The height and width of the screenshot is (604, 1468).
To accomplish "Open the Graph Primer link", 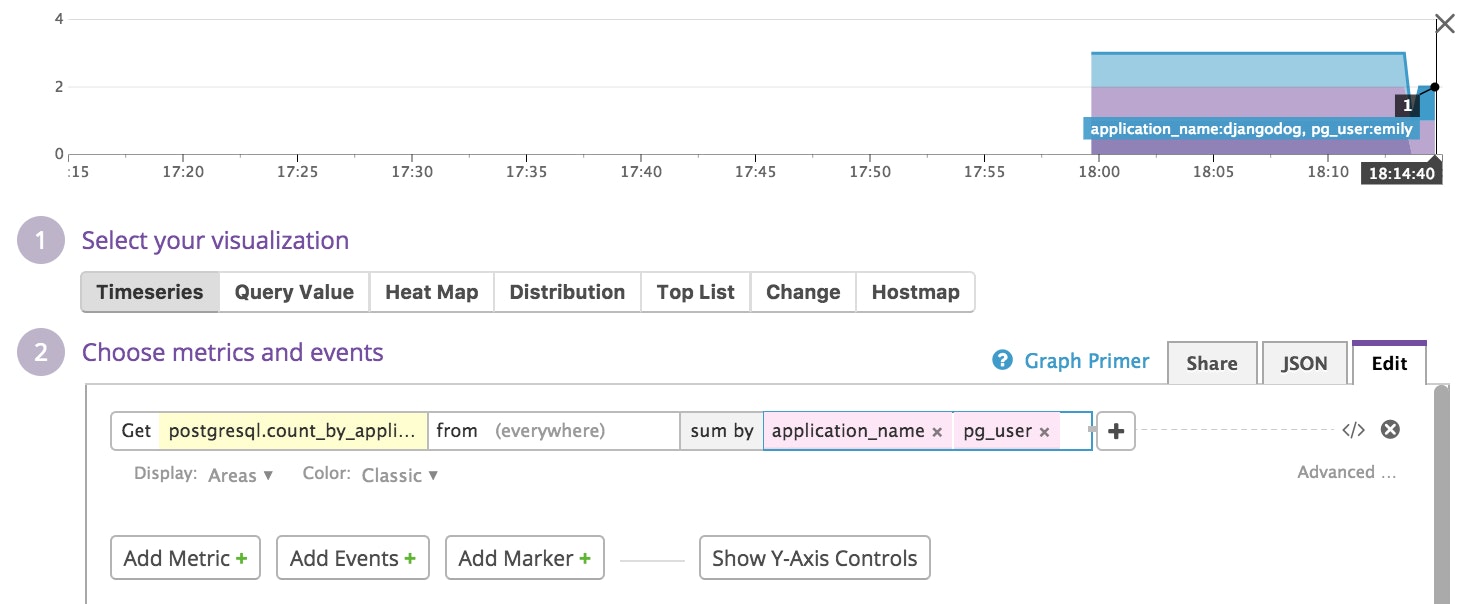I will (1086, 361).
